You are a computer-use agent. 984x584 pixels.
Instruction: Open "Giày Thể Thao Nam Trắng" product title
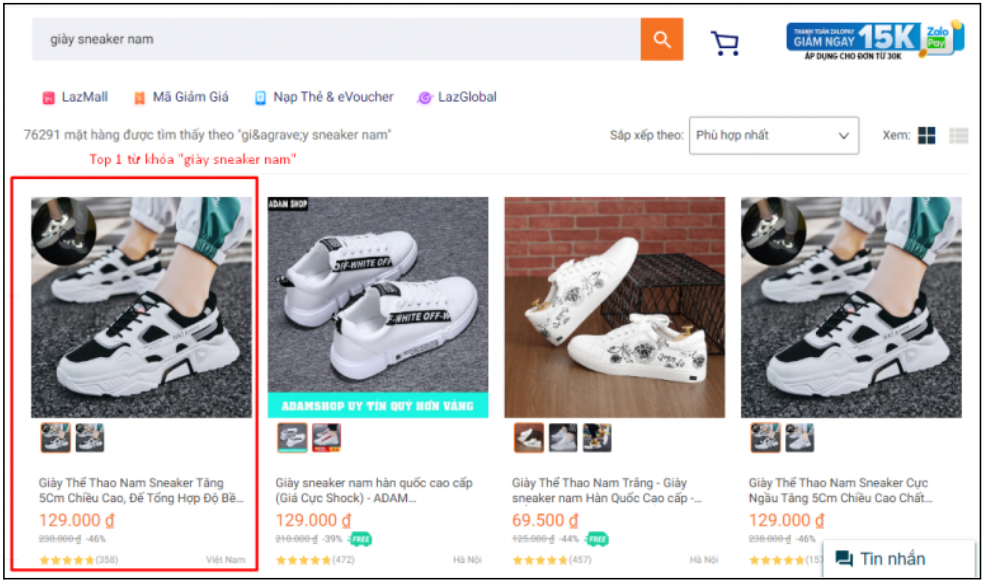tap(606, 490)
